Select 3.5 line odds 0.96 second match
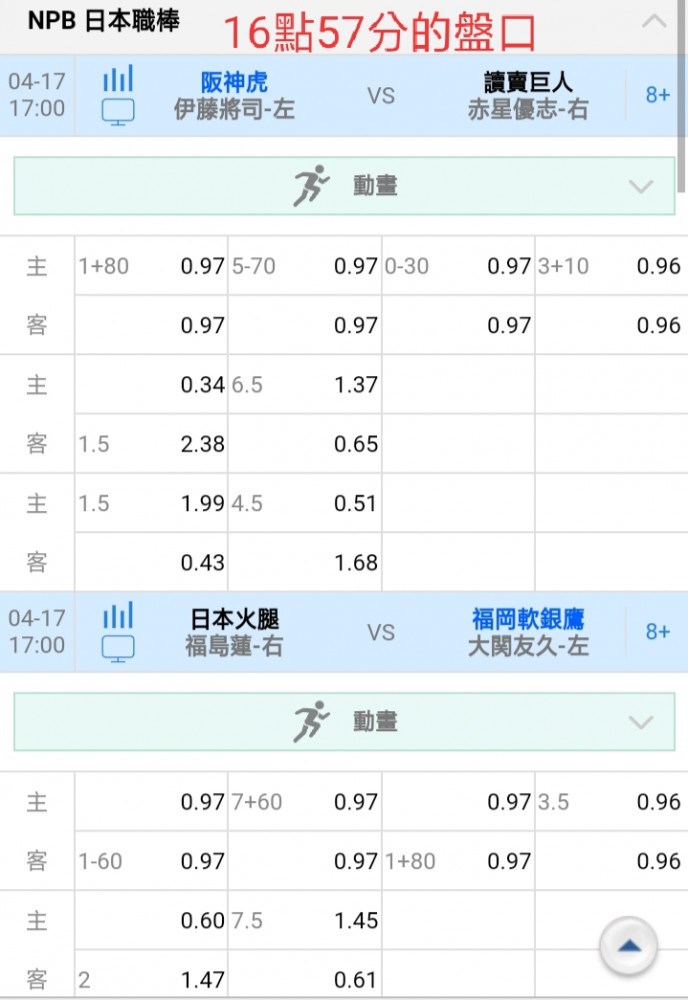Image resolution: width=688 pixels, height=1000 pixels. 611,802
